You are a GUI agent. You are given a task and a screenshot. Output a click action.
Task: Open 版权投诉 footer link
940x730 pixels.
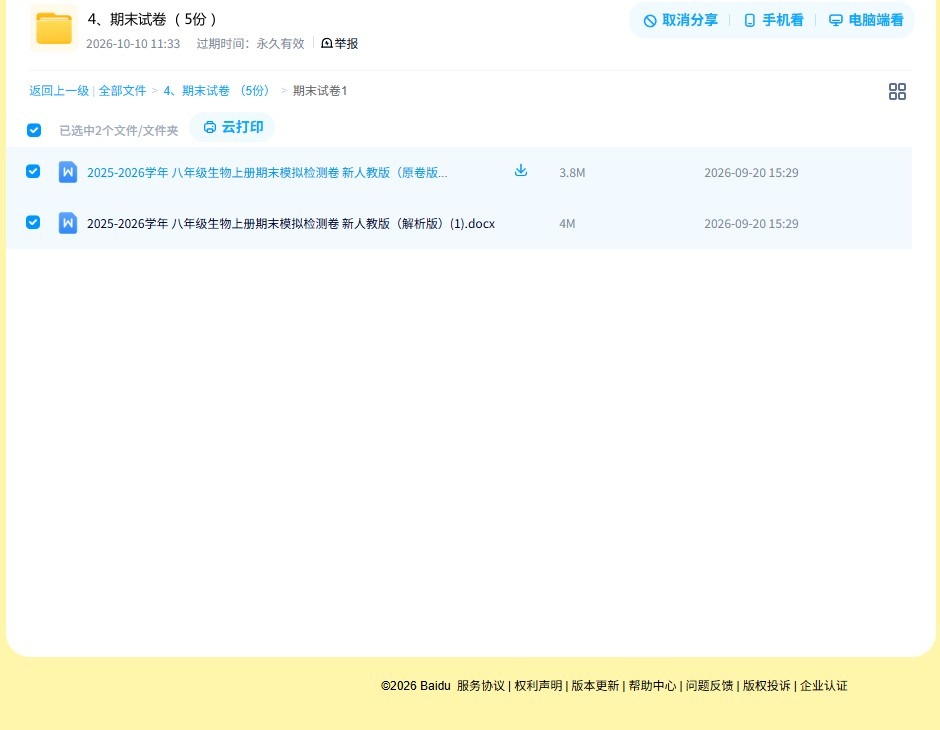pos(767,686)
